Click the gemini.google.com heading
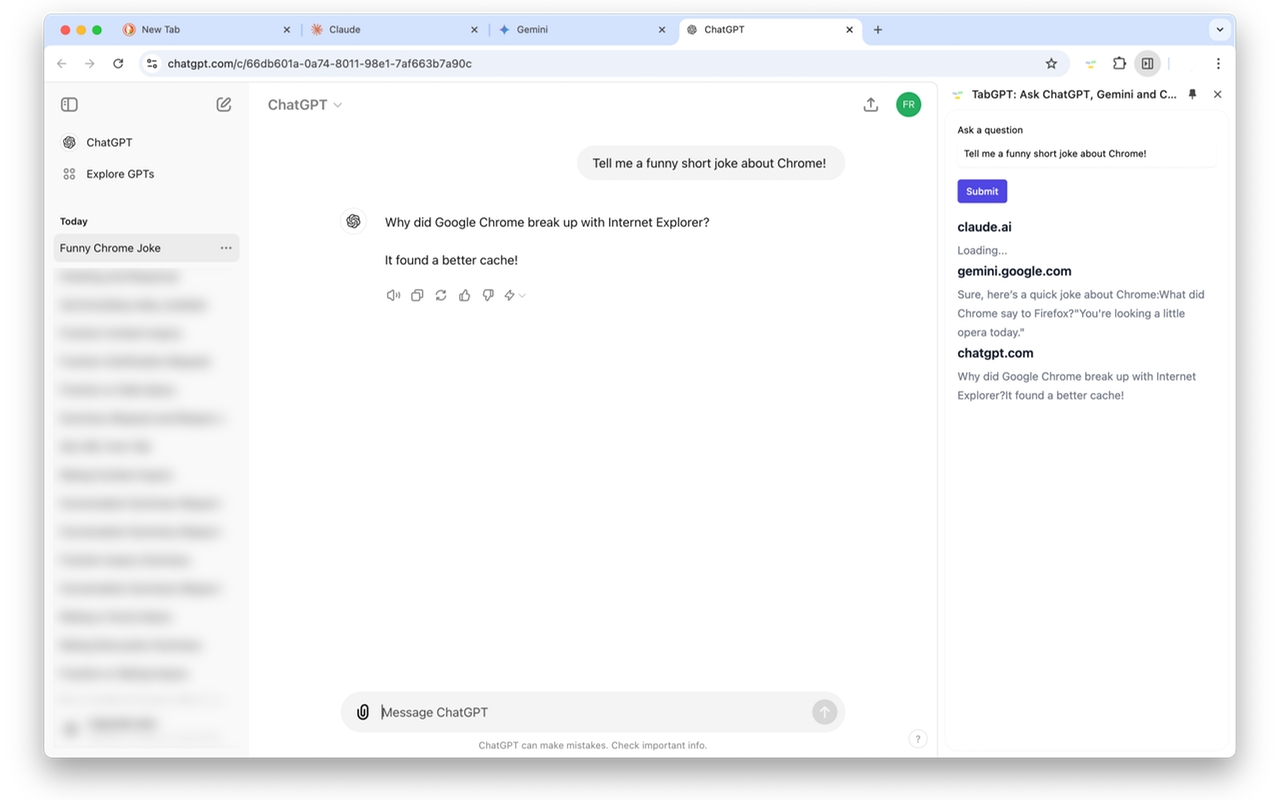Viewport: 1280px width, 800px height. [1014, 271]
